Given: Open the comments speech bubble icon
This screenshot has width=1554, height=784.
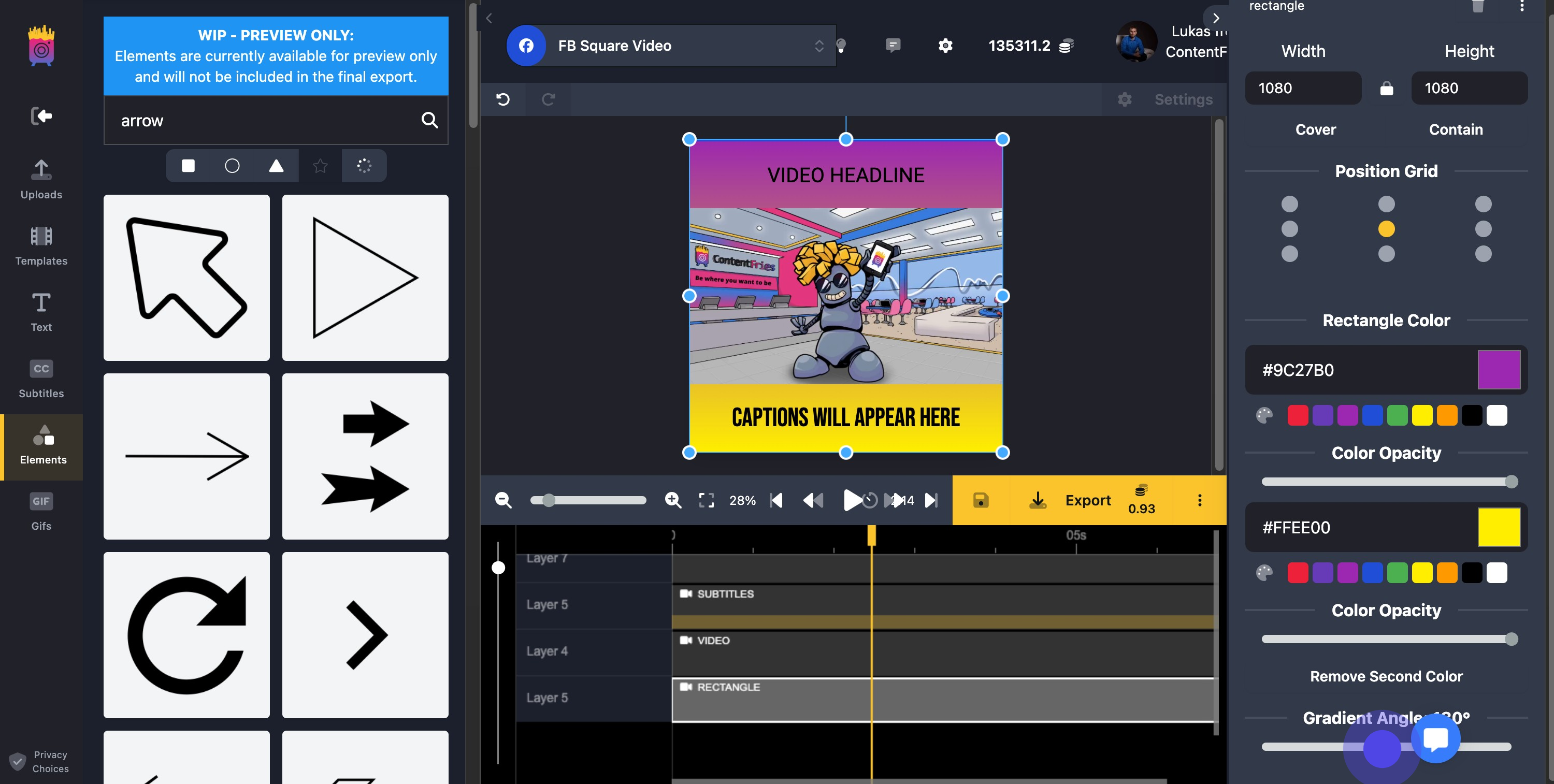Looking at the screenshot, I should (893, 45).
